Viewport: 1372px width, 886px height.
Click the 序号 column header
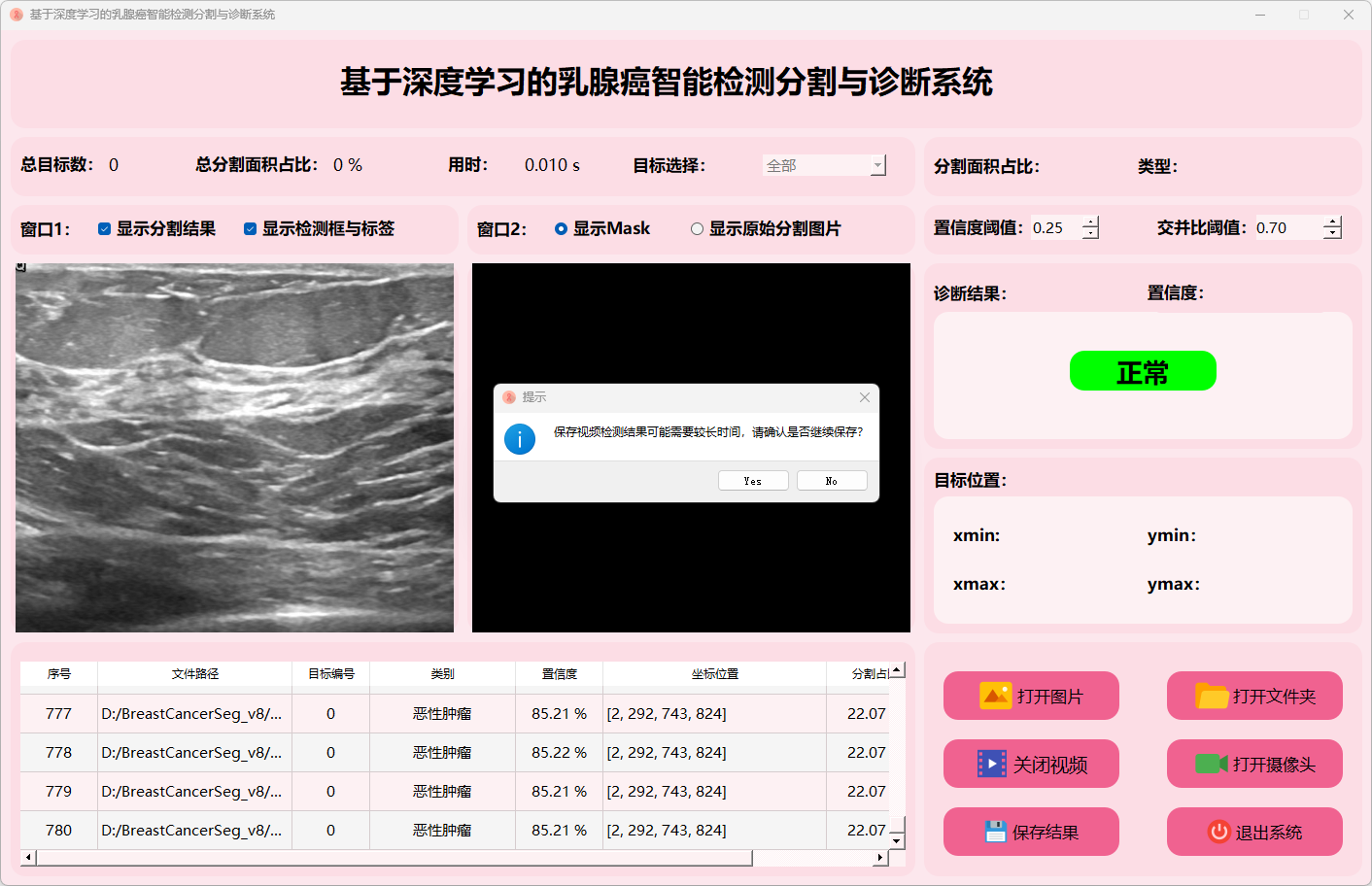click(x=59, y=674)
